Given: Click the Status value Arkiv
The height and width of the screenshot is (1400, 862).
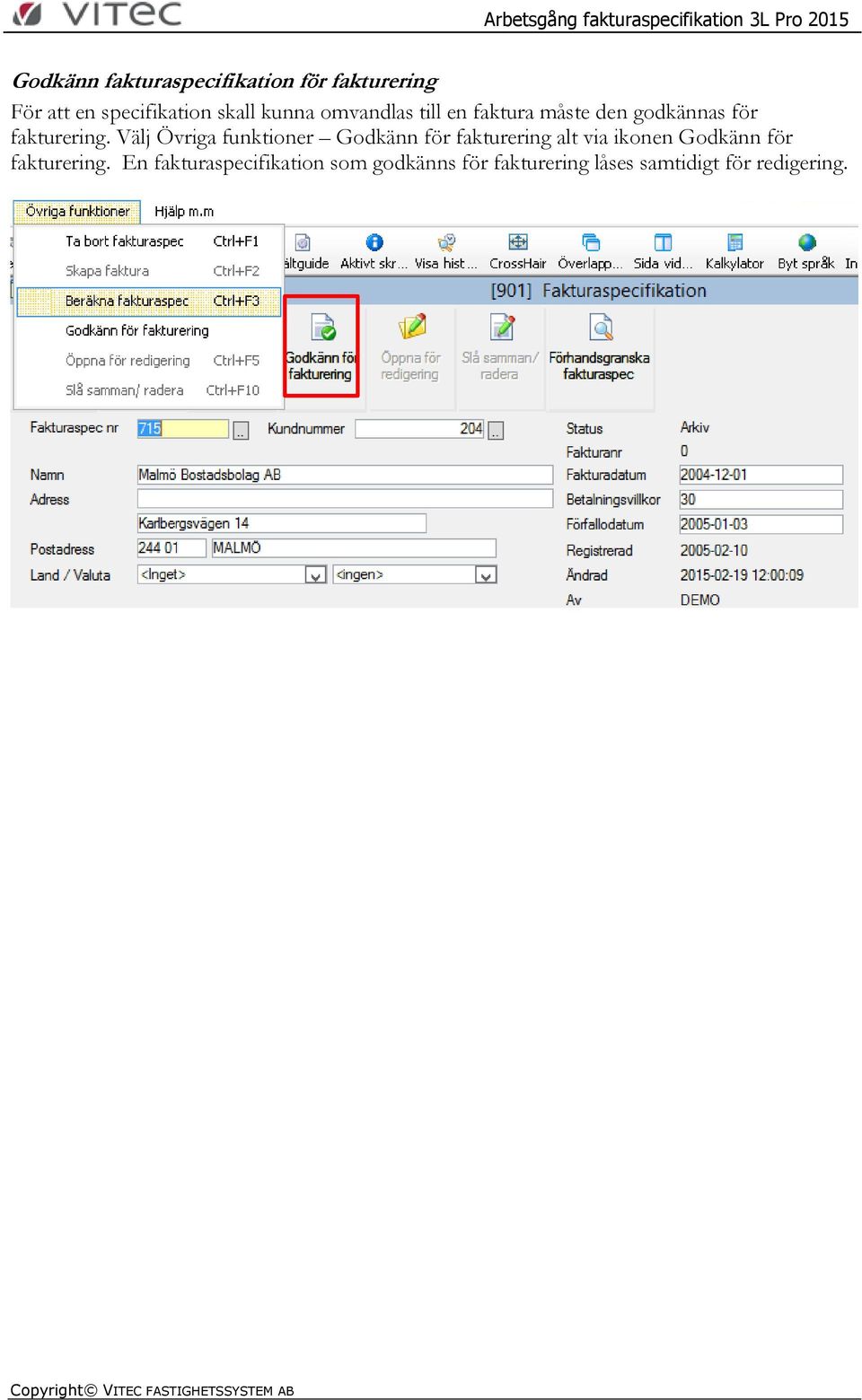Looking at the screenshot, I should (695, 427).
